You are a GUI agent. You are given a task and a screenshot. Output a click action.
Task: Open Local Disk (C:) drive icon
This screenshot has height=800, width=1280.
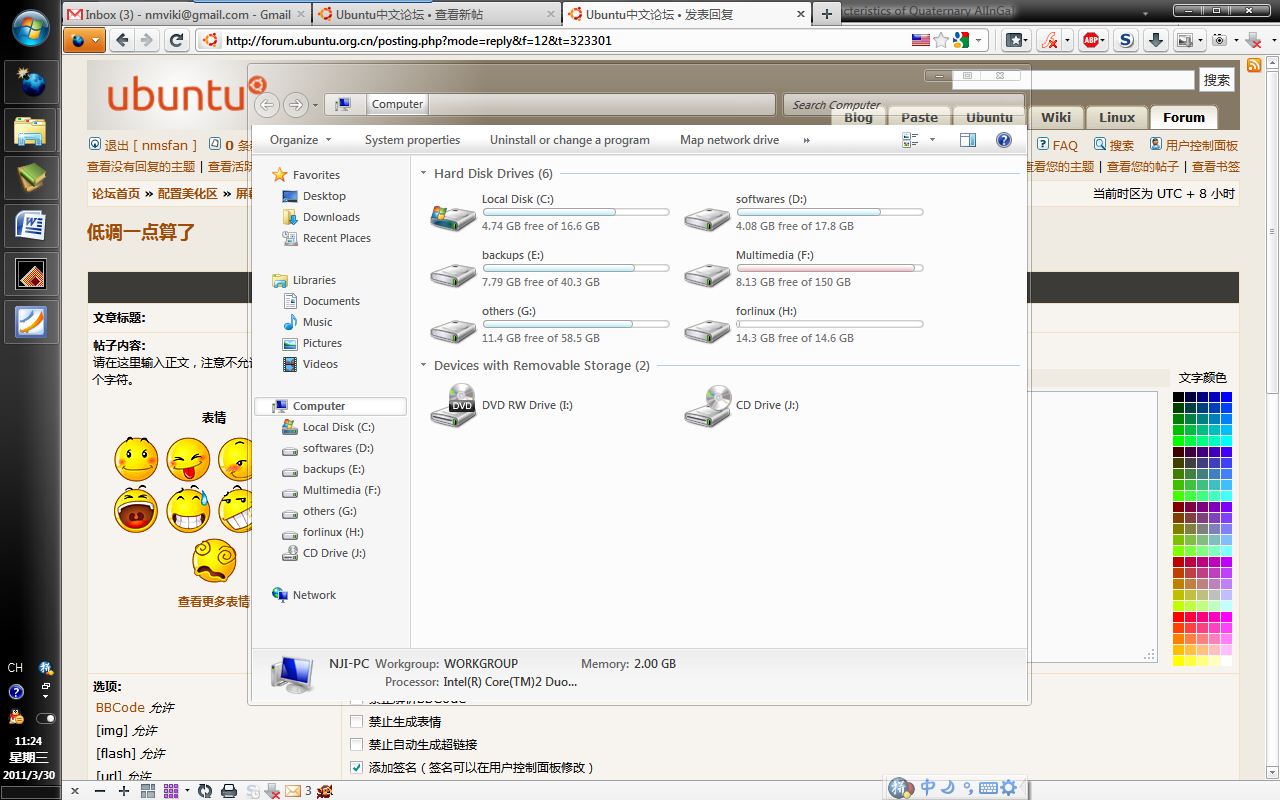coord(453,217)
